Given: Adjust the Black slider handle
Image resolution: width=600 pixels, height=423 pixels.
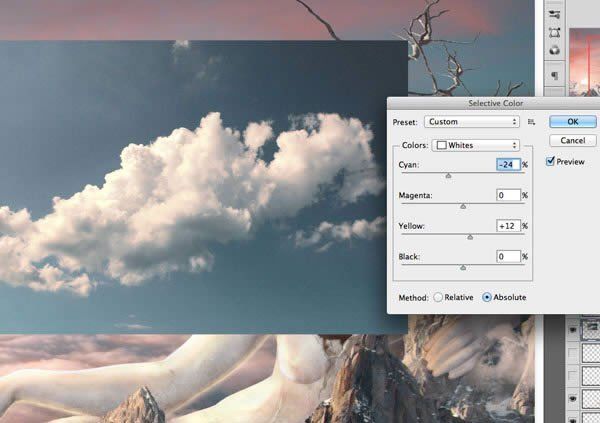Looking at the screenshot, I should click(463, 268).
